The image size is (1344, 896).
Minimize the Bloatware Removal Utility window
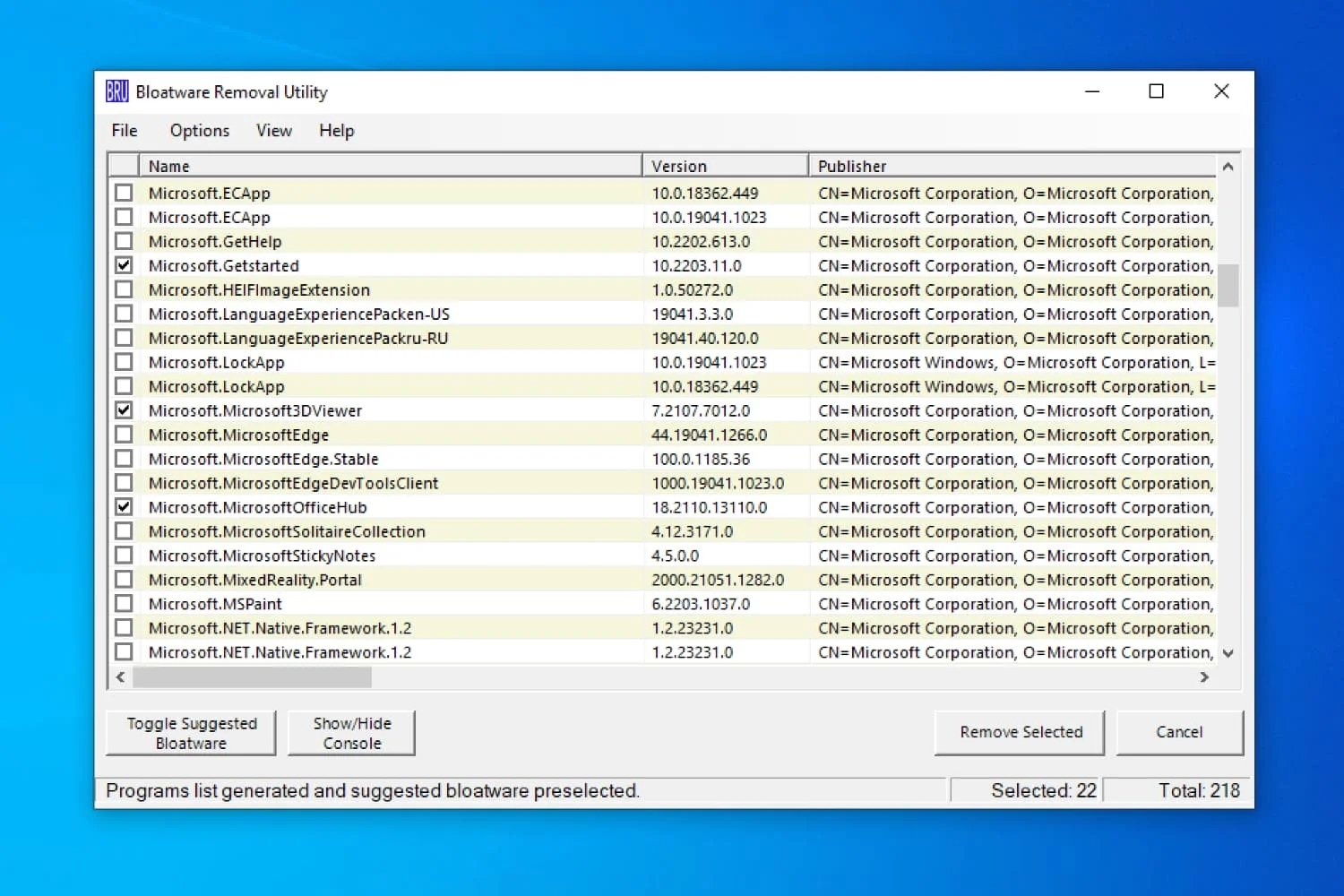[1092, 91]
